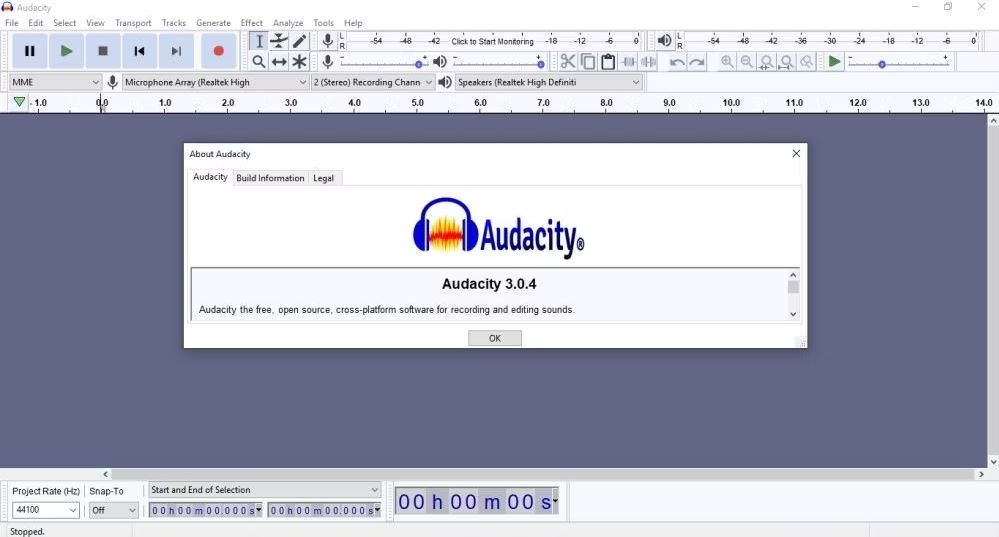Click the Trim audio icon
The width and height of the screenshot is (999, 537).
629,62
